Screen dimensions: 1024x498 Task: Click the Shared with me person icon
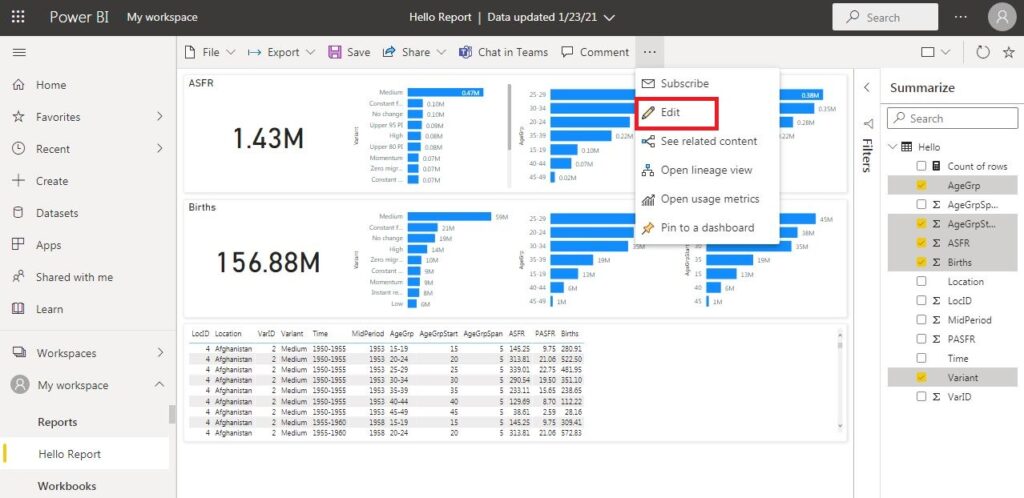point(19,277)
